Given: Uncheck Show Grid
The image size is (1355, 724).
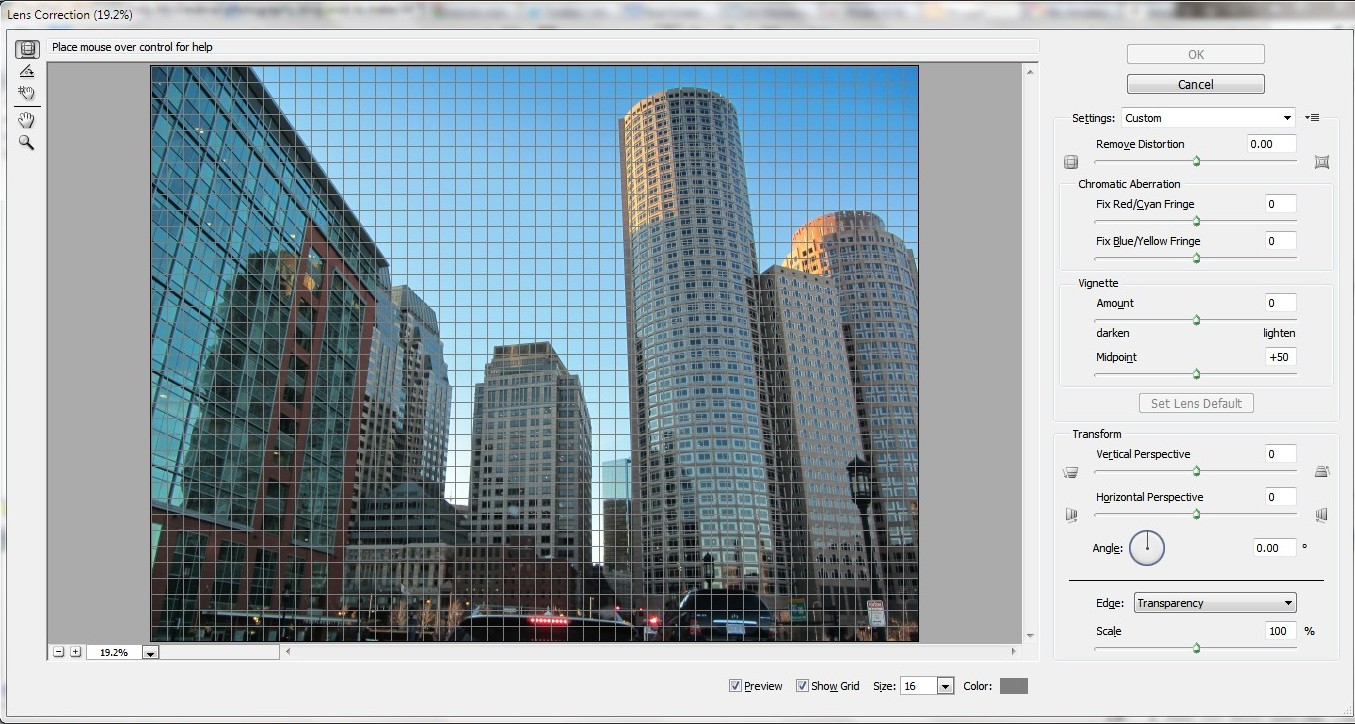Looking at the screenshot, I should [x=802, y=685].
